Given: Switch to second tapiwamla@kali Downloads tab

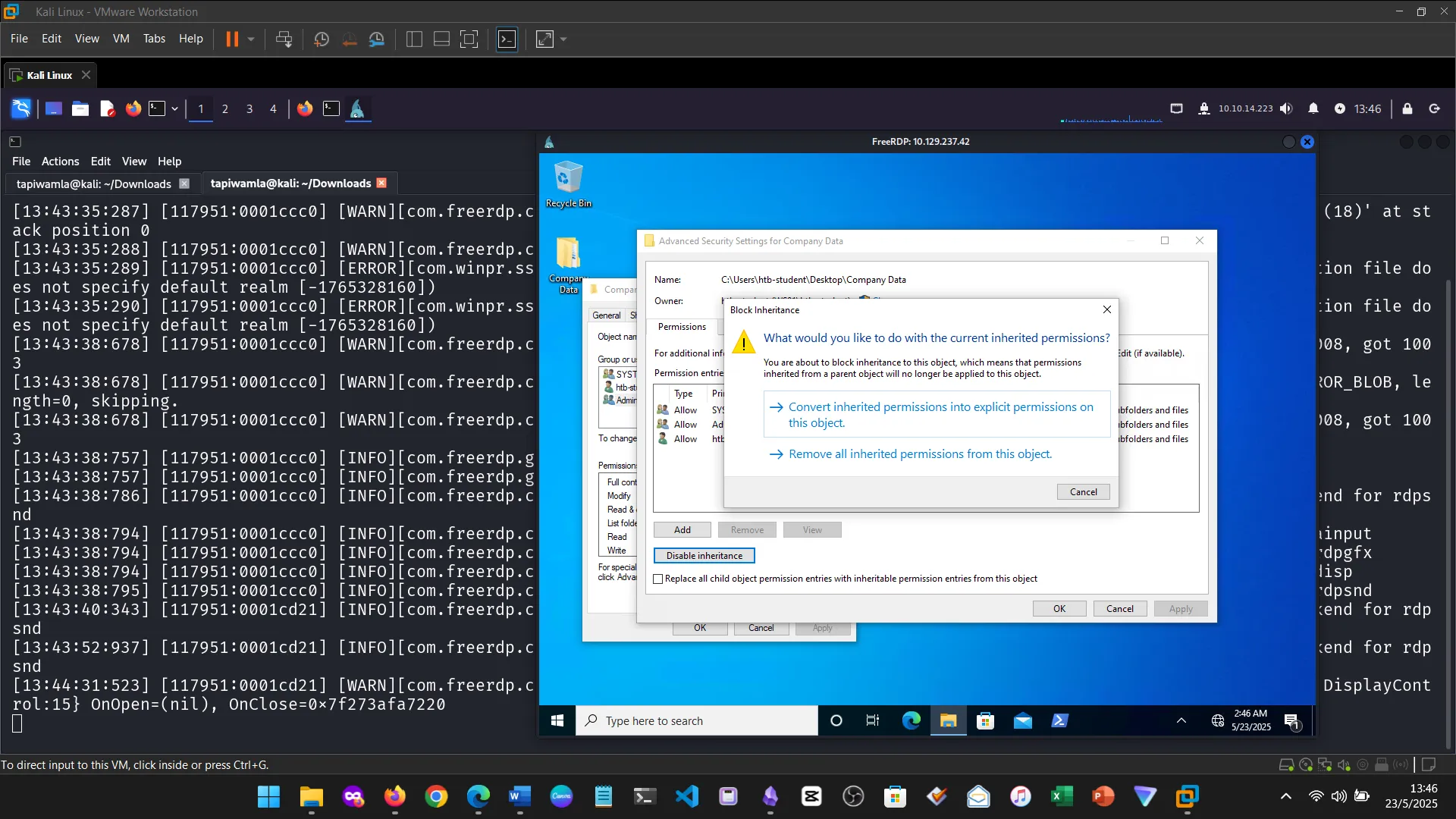Looking at the screenshot, I should coord(291,184).
